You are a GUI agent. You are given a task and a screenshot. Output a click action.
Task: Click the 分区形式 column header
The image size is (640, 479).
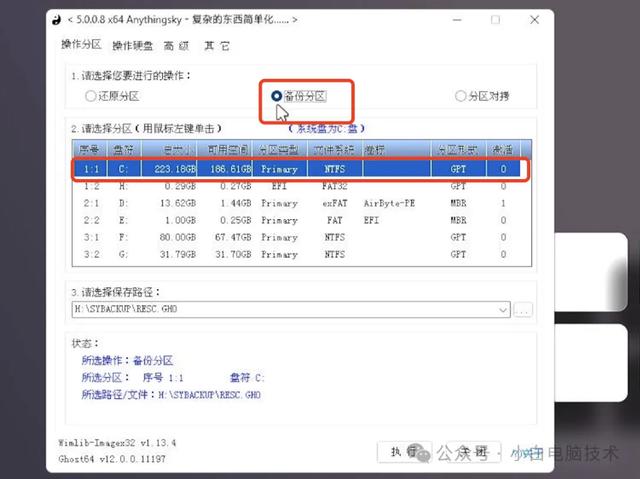pos(458,149)
